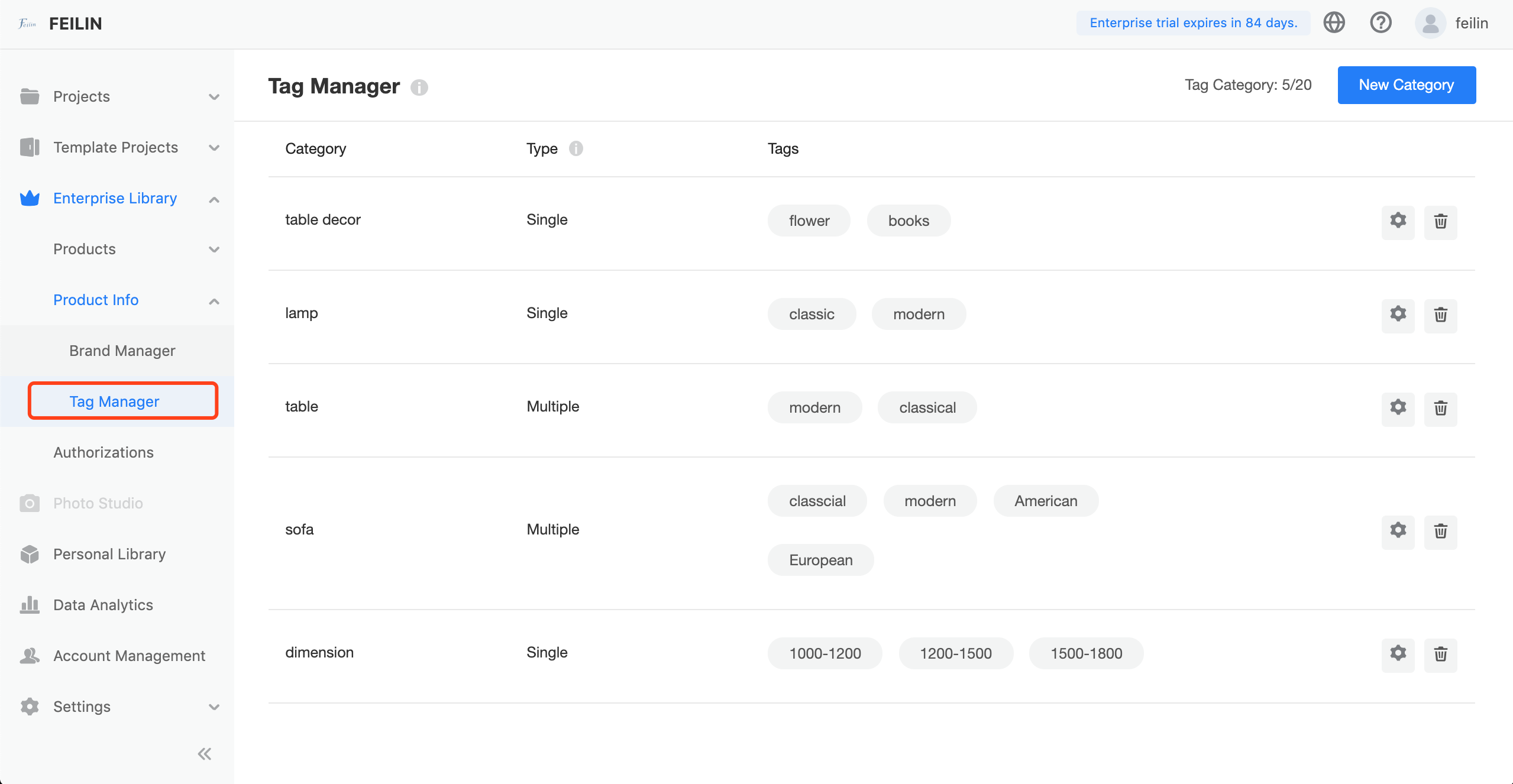Open settings gear for table category
The height and width of the screenshot is (784, 1513).
point(1398,408)
